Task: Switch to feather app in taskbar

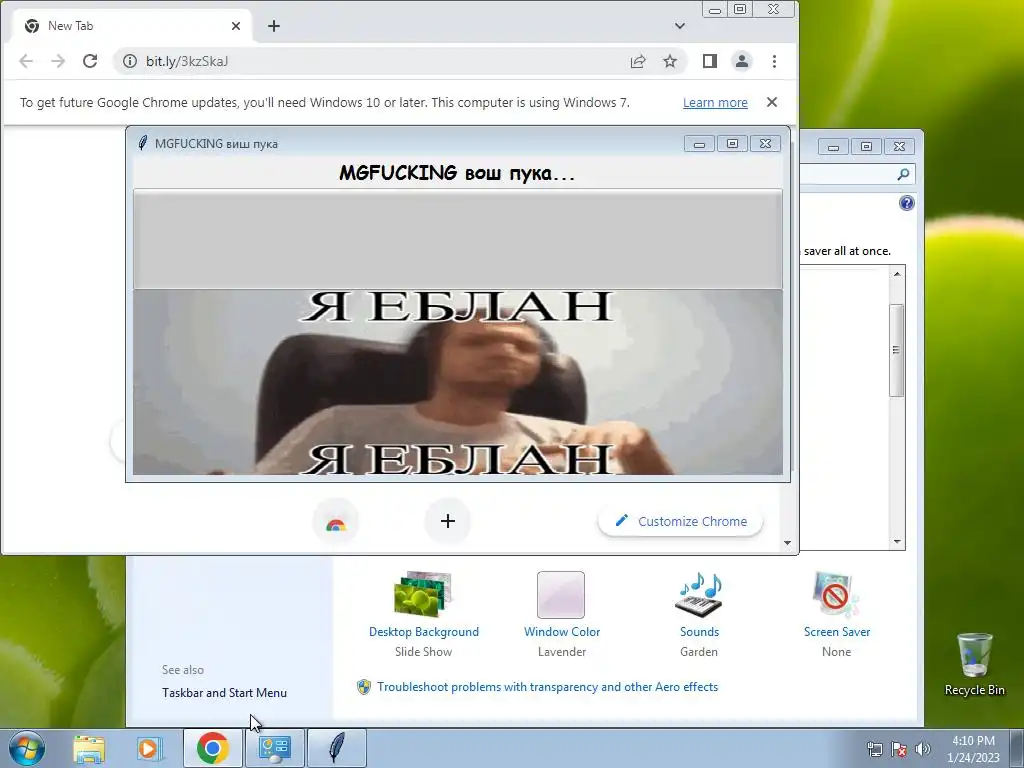Action: [336, 748]
